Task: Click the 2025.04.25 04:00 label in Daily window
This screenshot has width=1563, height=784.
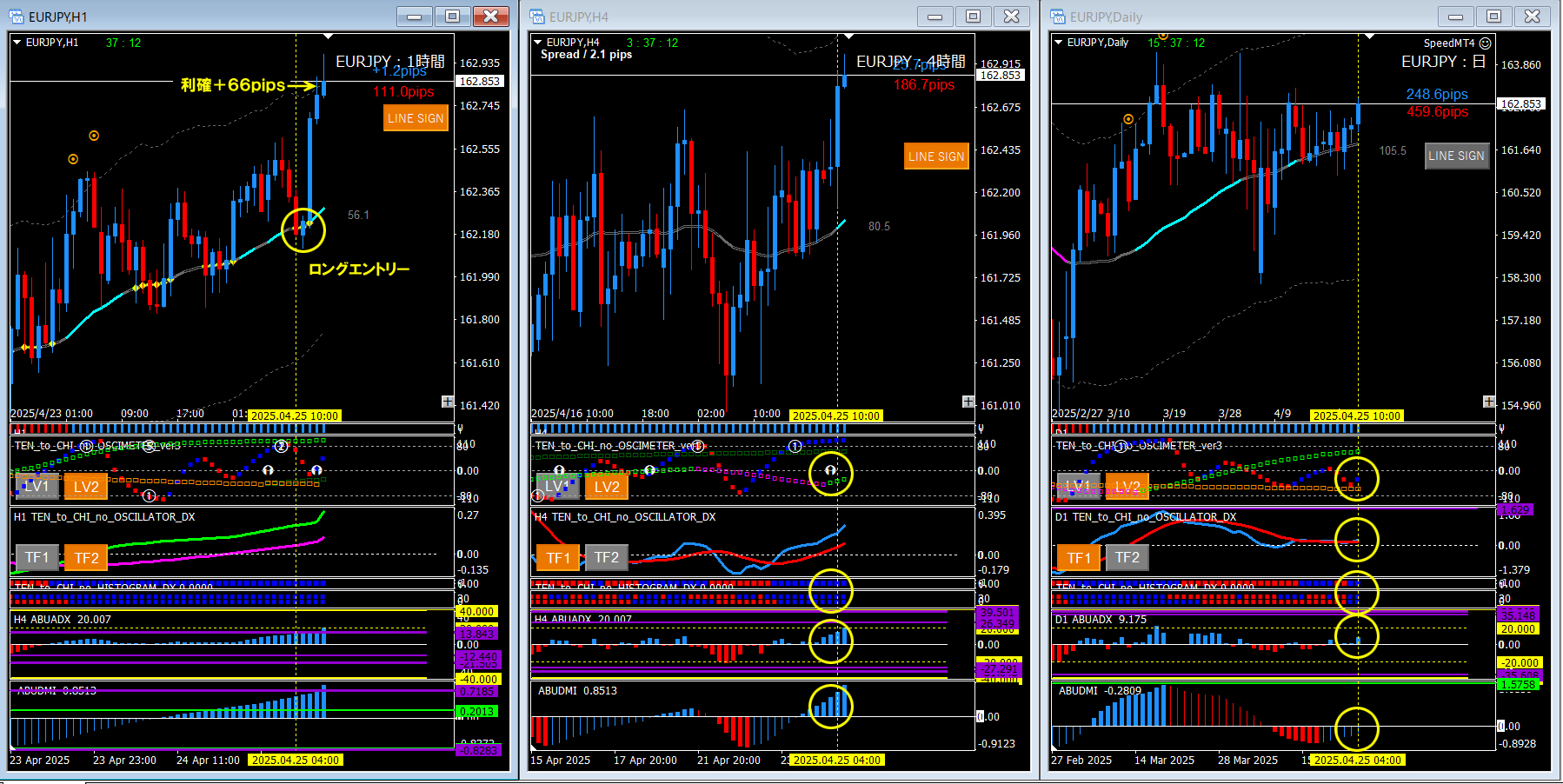Action: pyautogui.click(x=1358, y=761)
